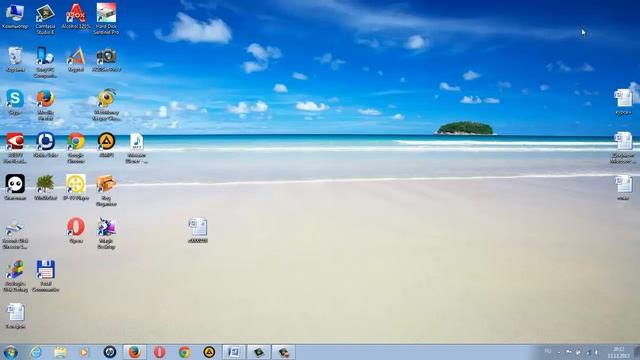Select the middle document icon at right edge
The image size is (640, 360).
[x=623, y=148]
